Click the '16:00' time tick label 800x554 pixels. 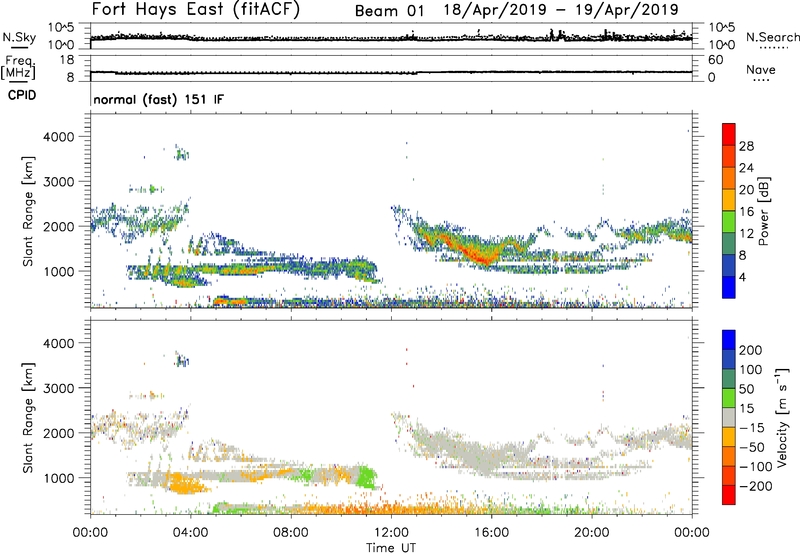pyautogui.click(x=491, y=533)
